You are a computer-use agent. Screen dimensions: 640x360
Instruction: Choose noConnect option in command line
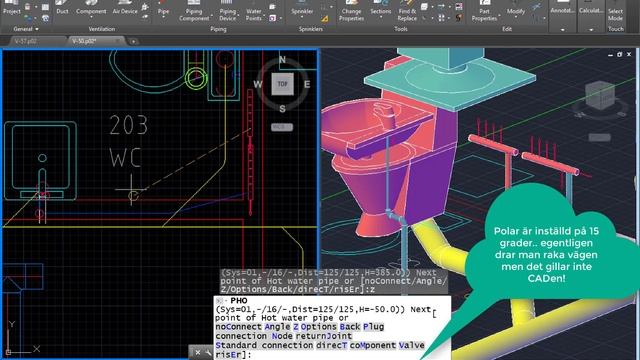238,327
